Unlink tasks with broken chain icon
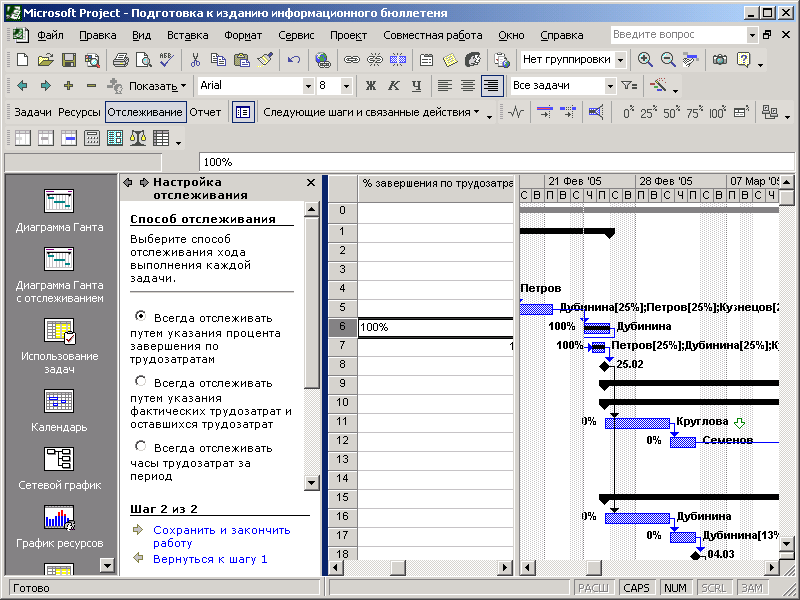This screenshot has height=600, width=800. [374, 60]
